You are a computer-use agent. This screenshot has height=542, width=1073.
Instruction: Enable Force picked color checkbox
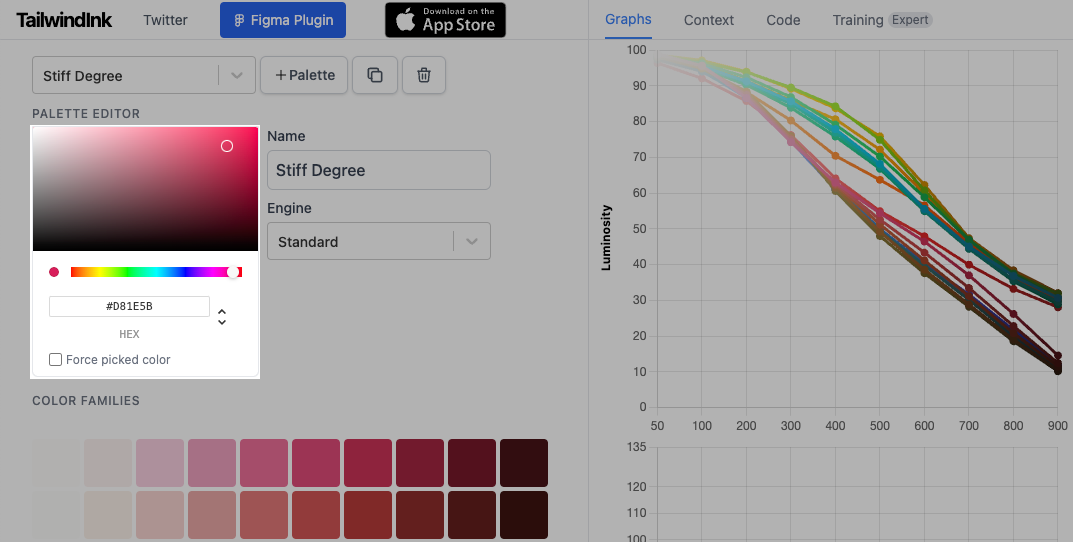point(56,359)
